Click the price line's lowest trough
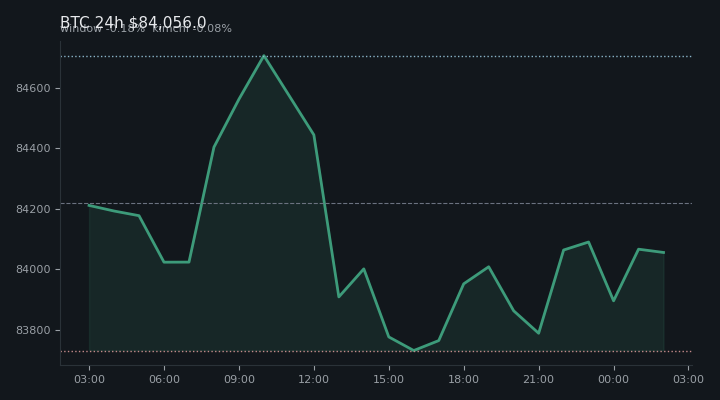 tap(413, 350)
